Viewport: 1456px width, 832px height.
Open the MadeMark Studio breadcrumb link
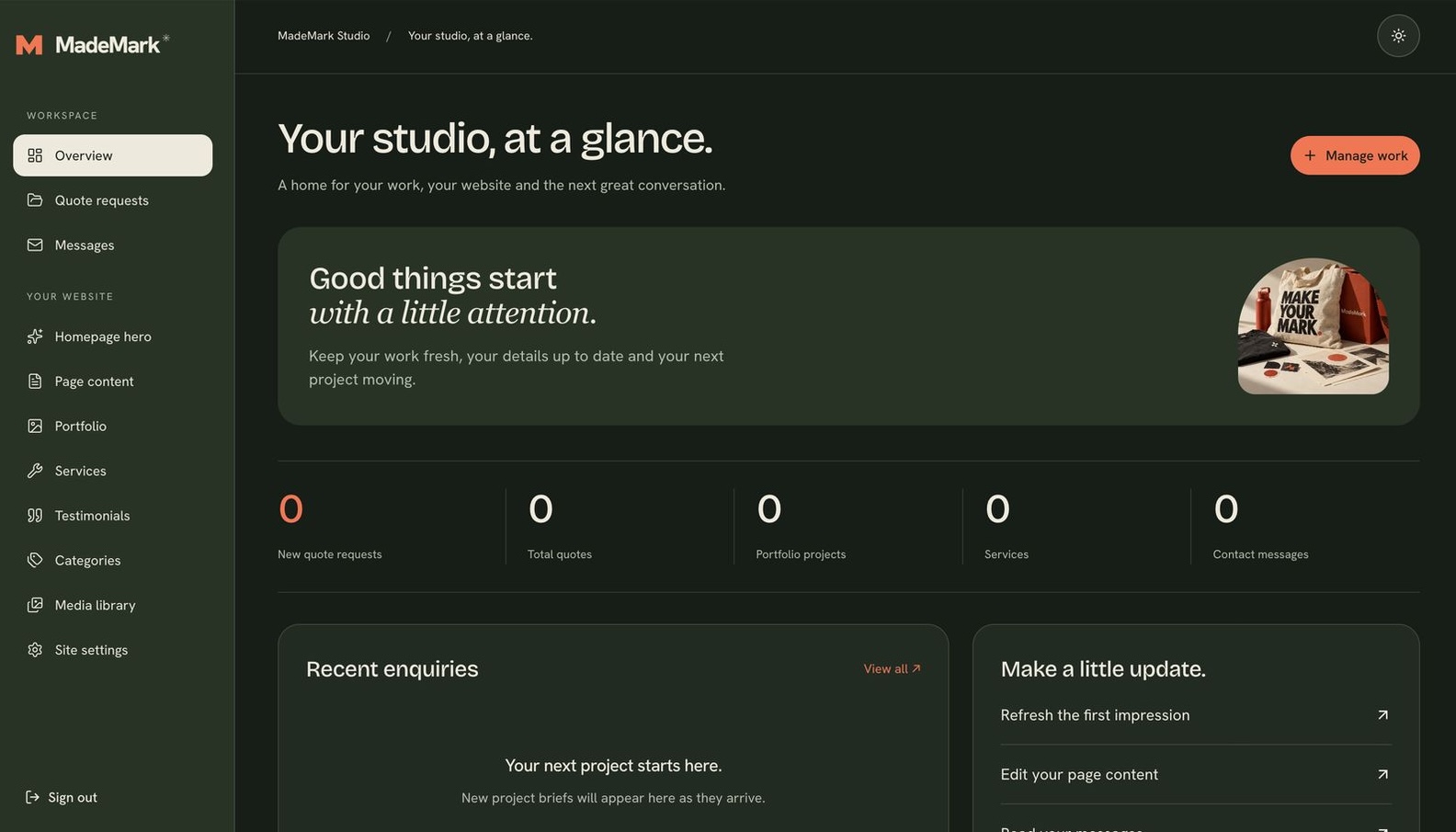pos(324,36)
